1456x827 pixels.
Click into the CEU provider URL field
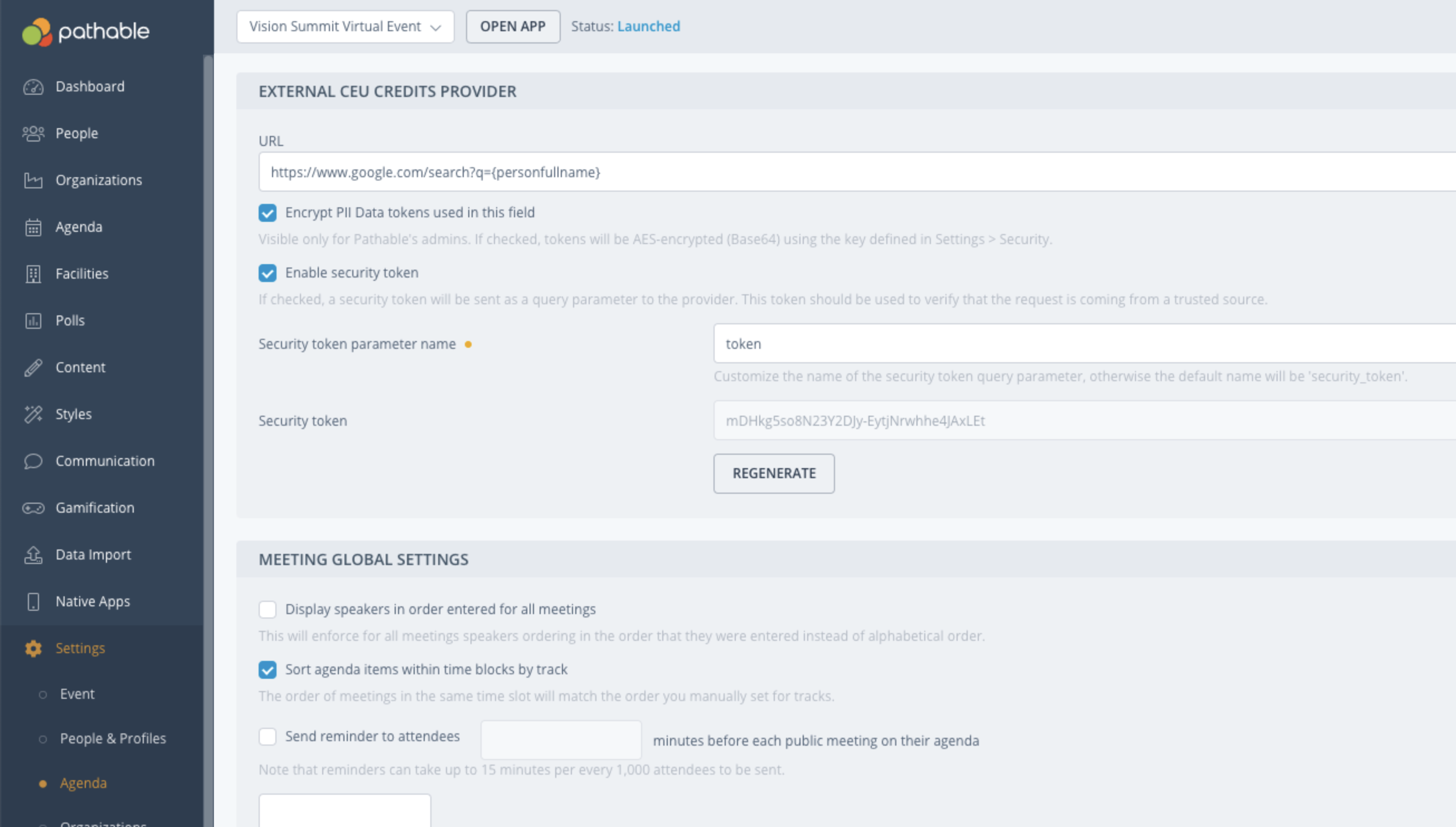[857, 172]
